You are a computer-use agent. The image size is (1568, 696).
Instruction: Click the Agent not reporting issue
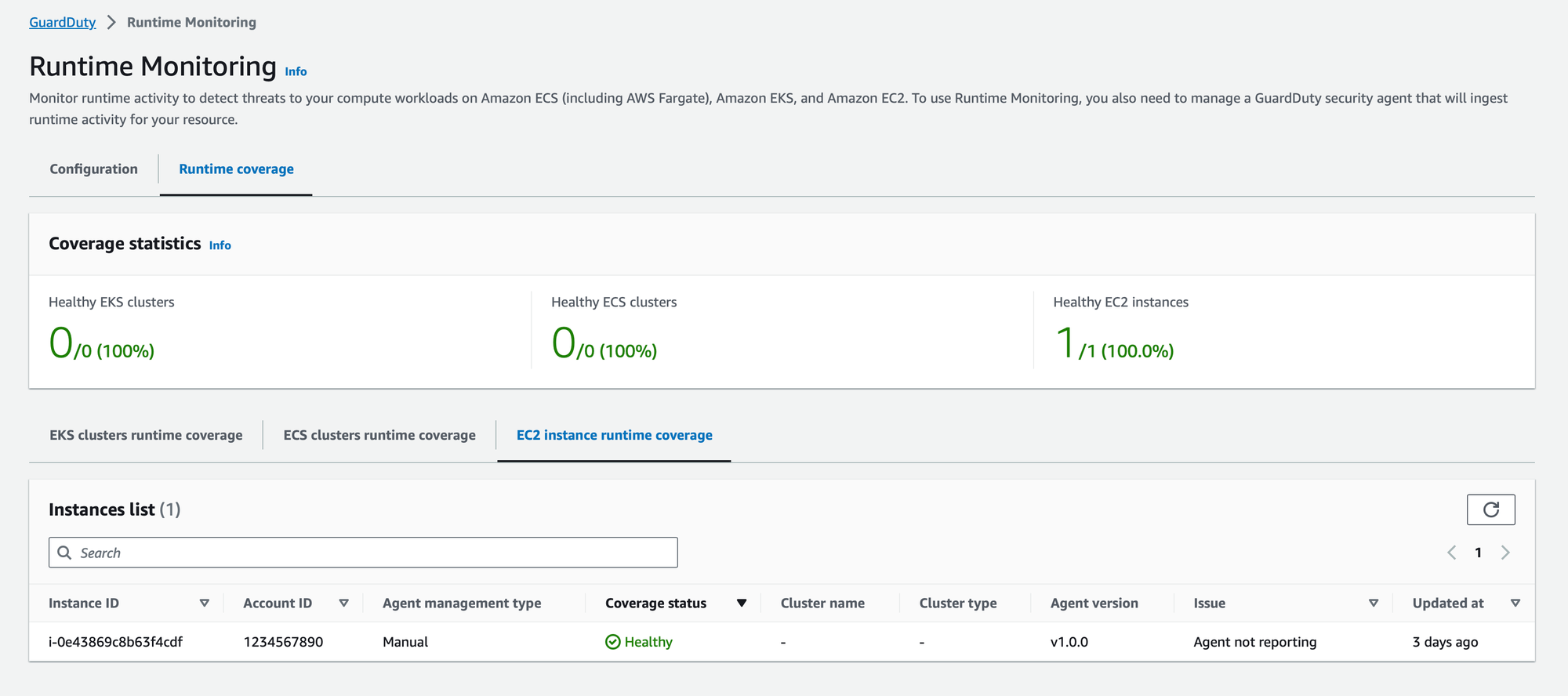1255,642
